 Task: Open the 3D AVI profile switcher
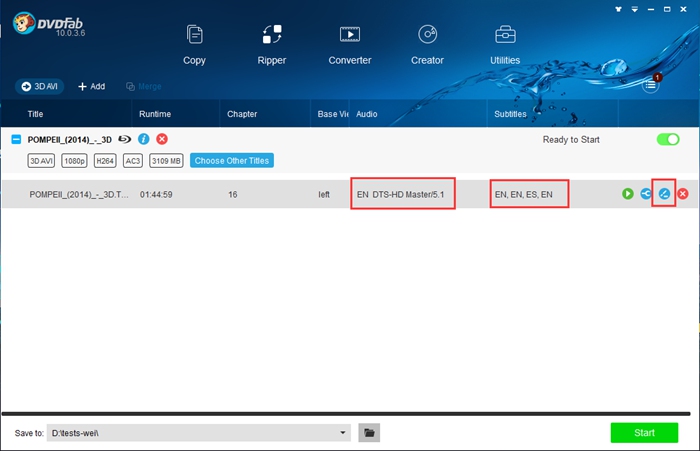click(x=41, y=86)
